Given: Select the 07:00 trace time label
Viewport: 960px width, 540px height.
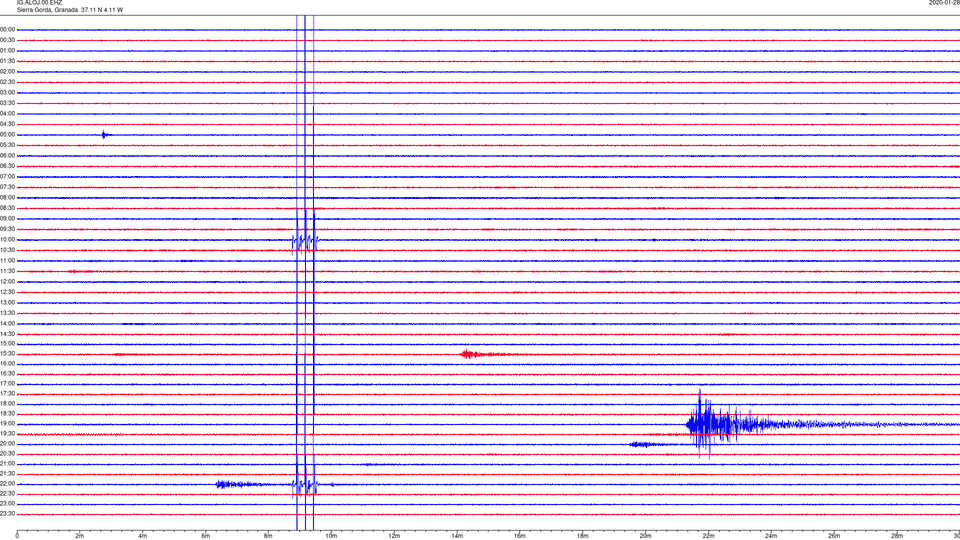Looking at the screenshot, I should (7, 177).
